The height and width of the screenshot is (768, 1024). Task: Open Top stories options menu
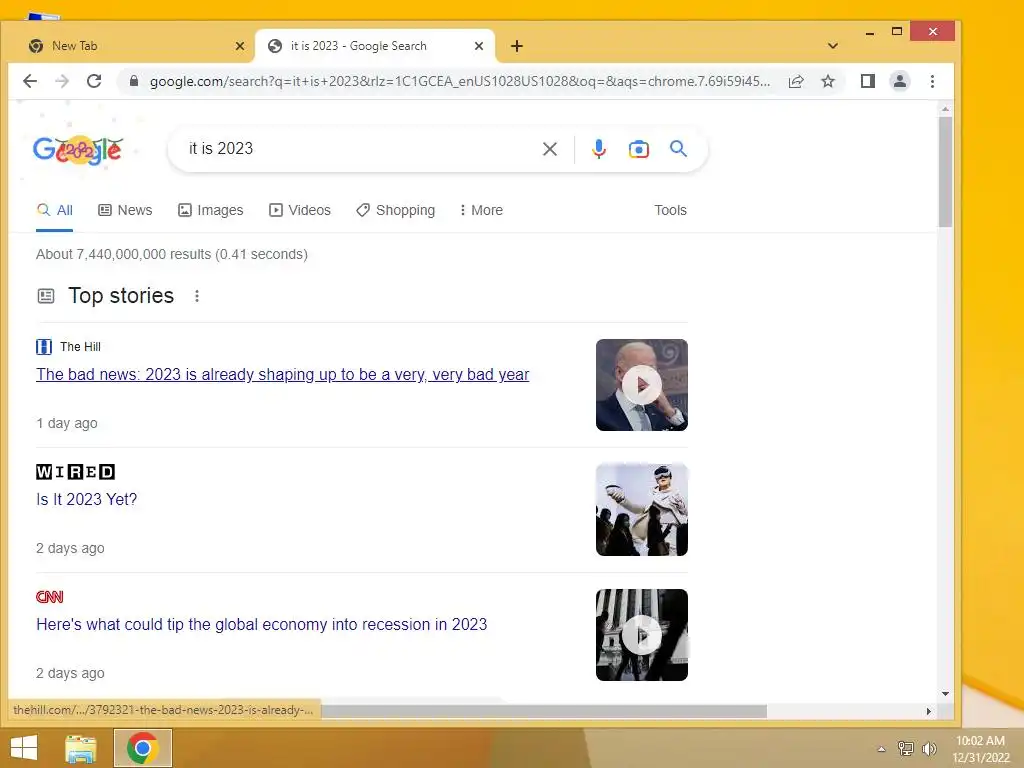[x=197, y=296]
